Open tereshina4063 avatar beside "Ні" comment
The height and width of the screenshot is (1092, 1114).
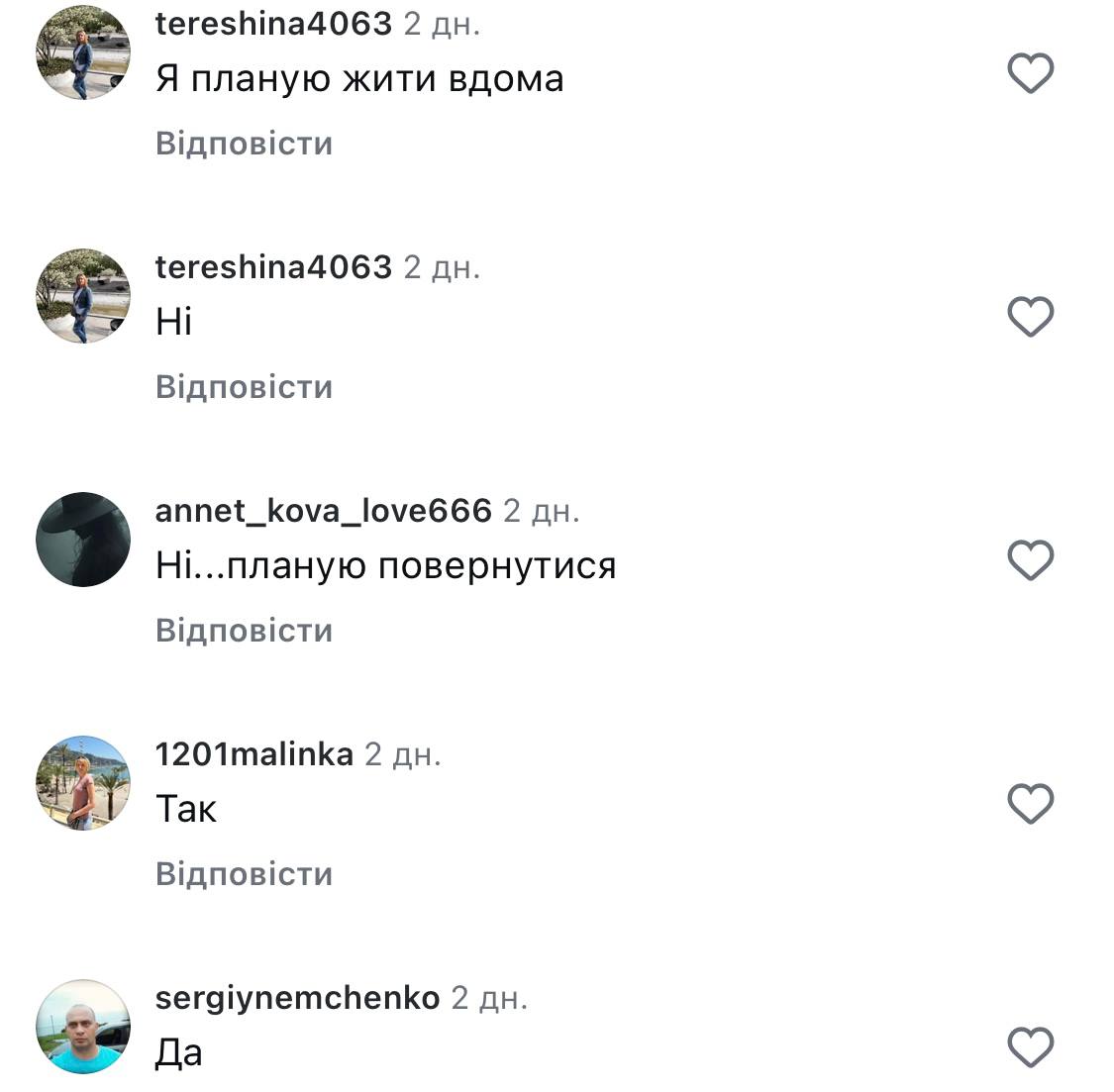[83, 296]
